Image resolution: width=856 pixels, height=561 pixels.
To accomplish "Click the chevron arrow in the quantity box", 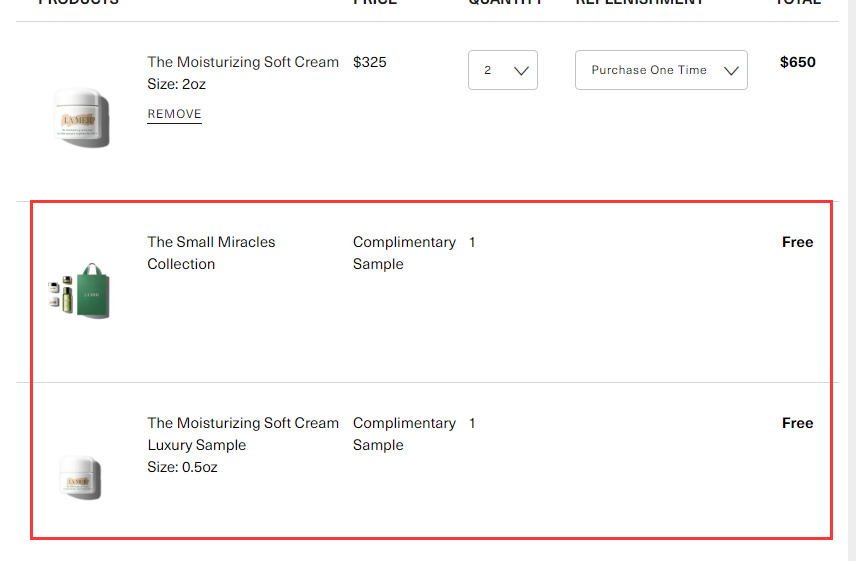I will click(521, 70).
